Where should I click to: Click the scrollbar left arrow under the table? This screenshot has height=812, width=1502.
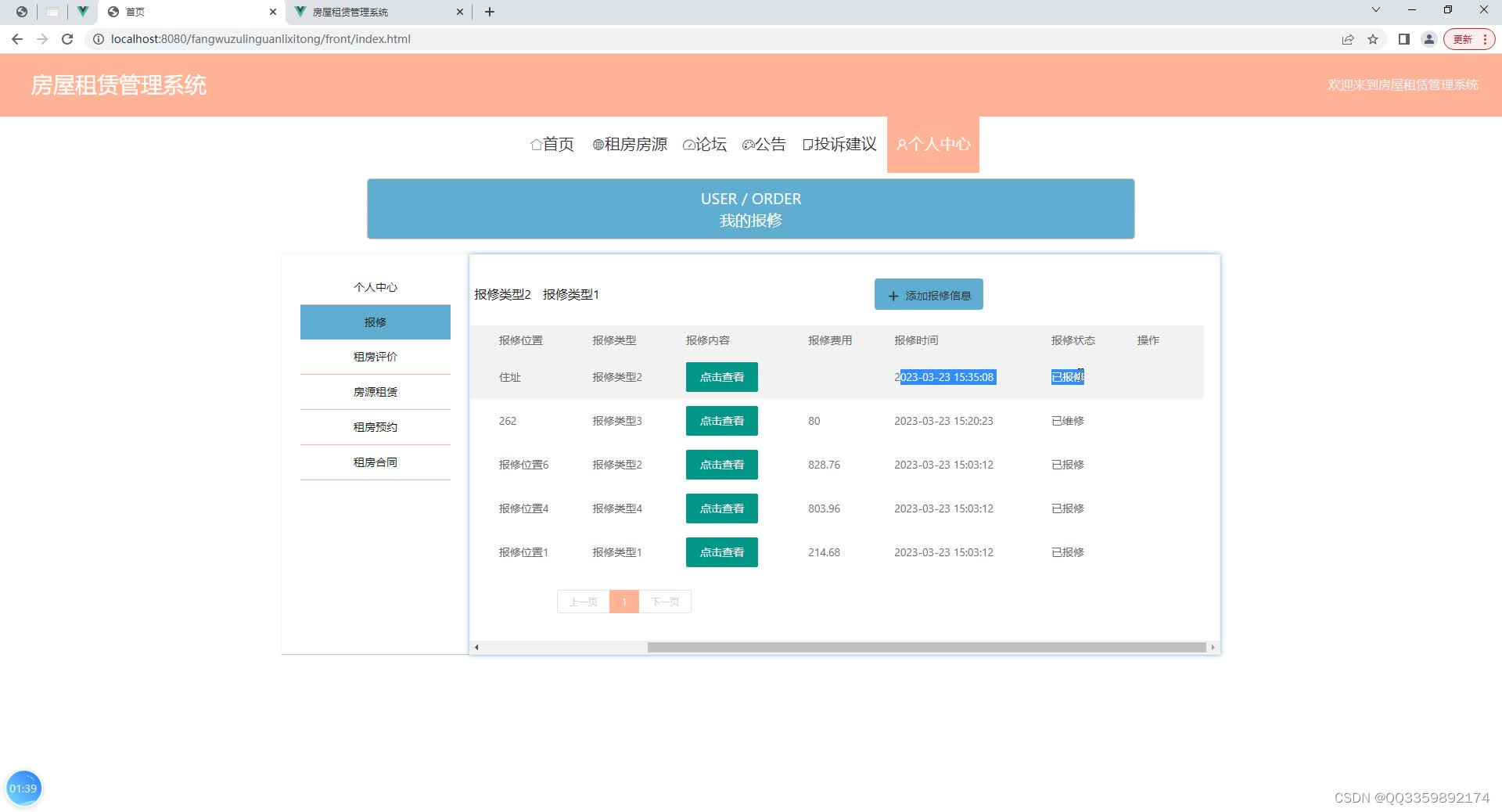(476, 647)
